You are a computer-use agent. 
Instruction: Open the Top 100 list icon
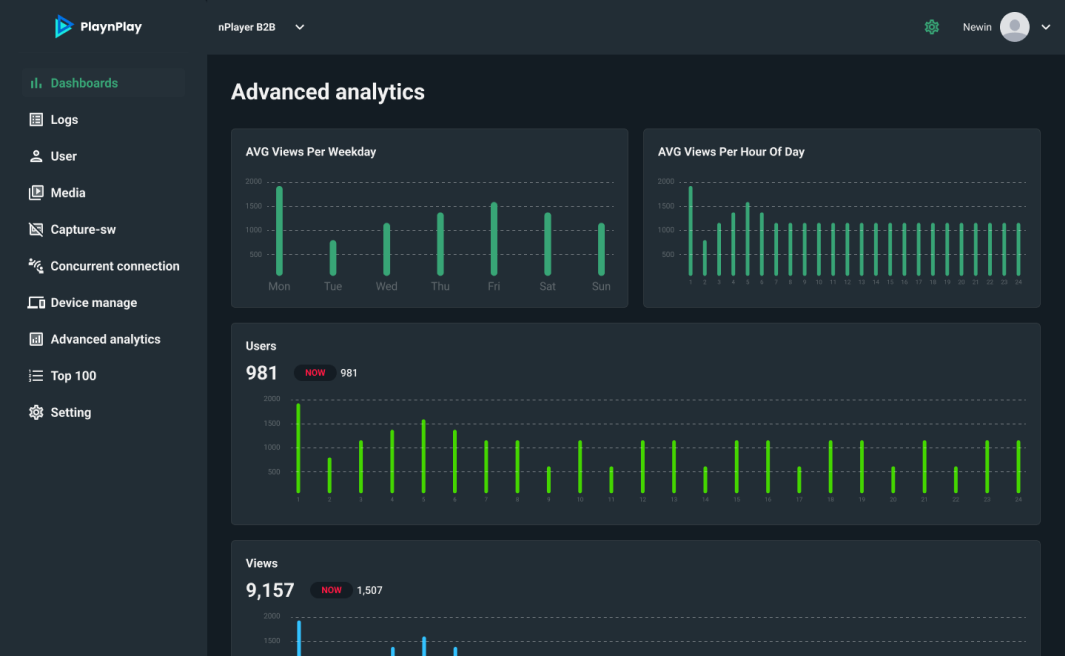tap(36, 376)
